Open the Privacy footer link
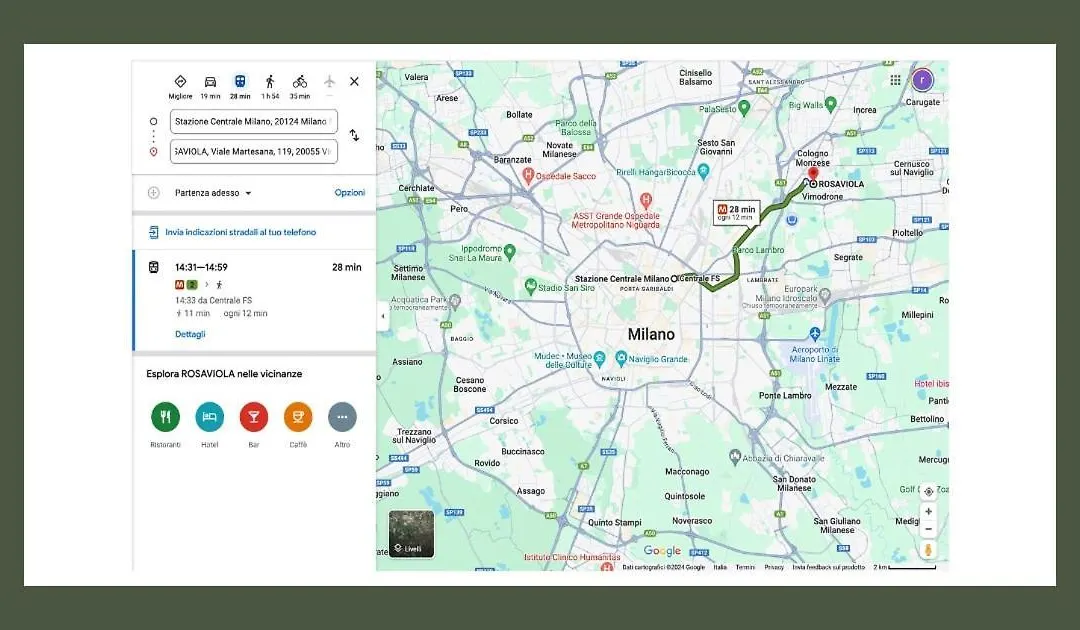 point(773,567)
